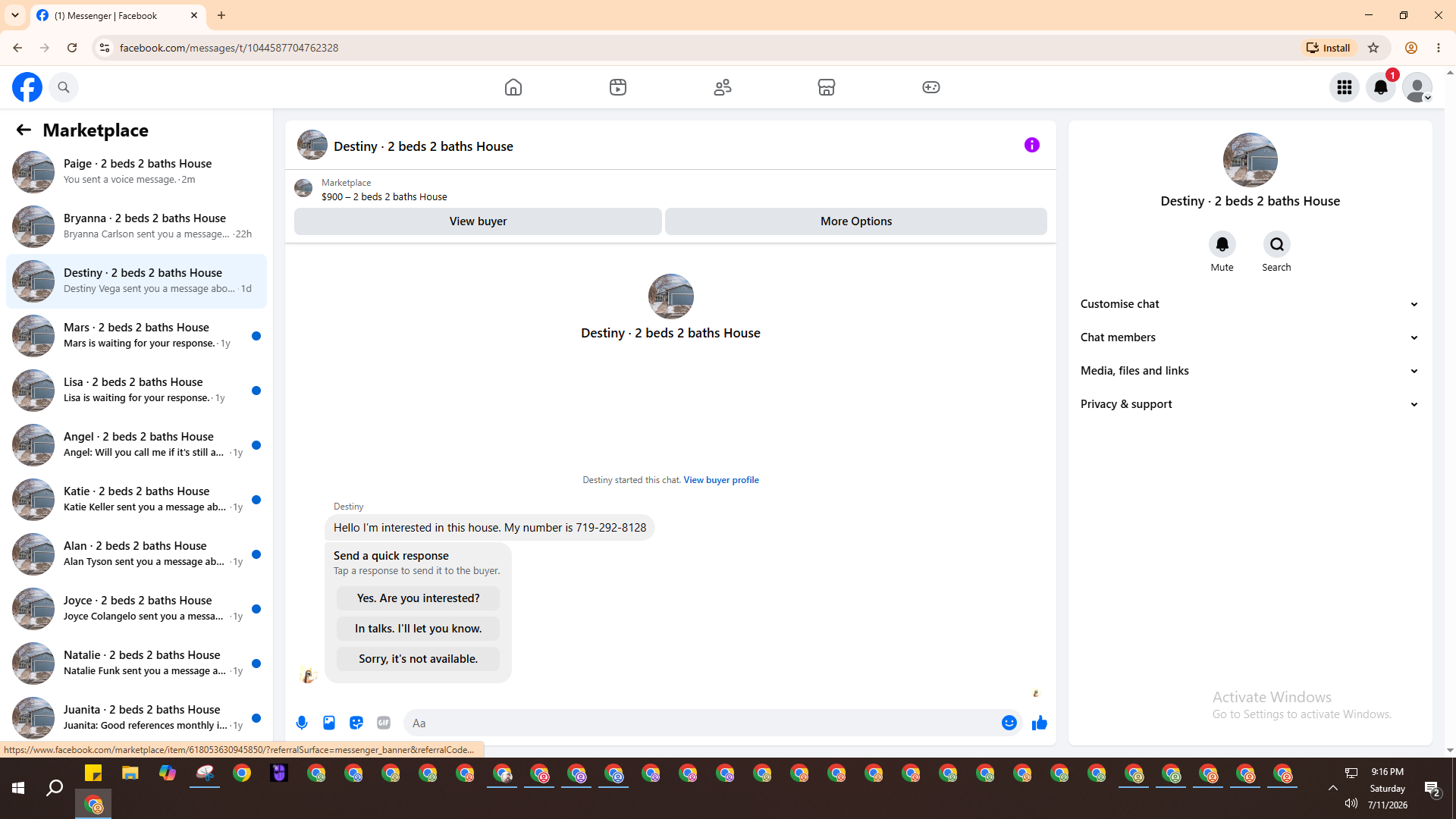The image size is (1456, 819).
Task: Open the Marketplace storefront icon
Action: [x=827, y=87]
